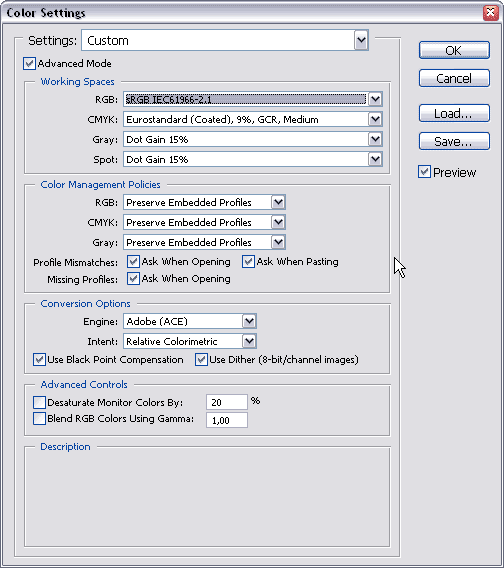Click the Load... button
Screen dimensions: 504x568
454,113
